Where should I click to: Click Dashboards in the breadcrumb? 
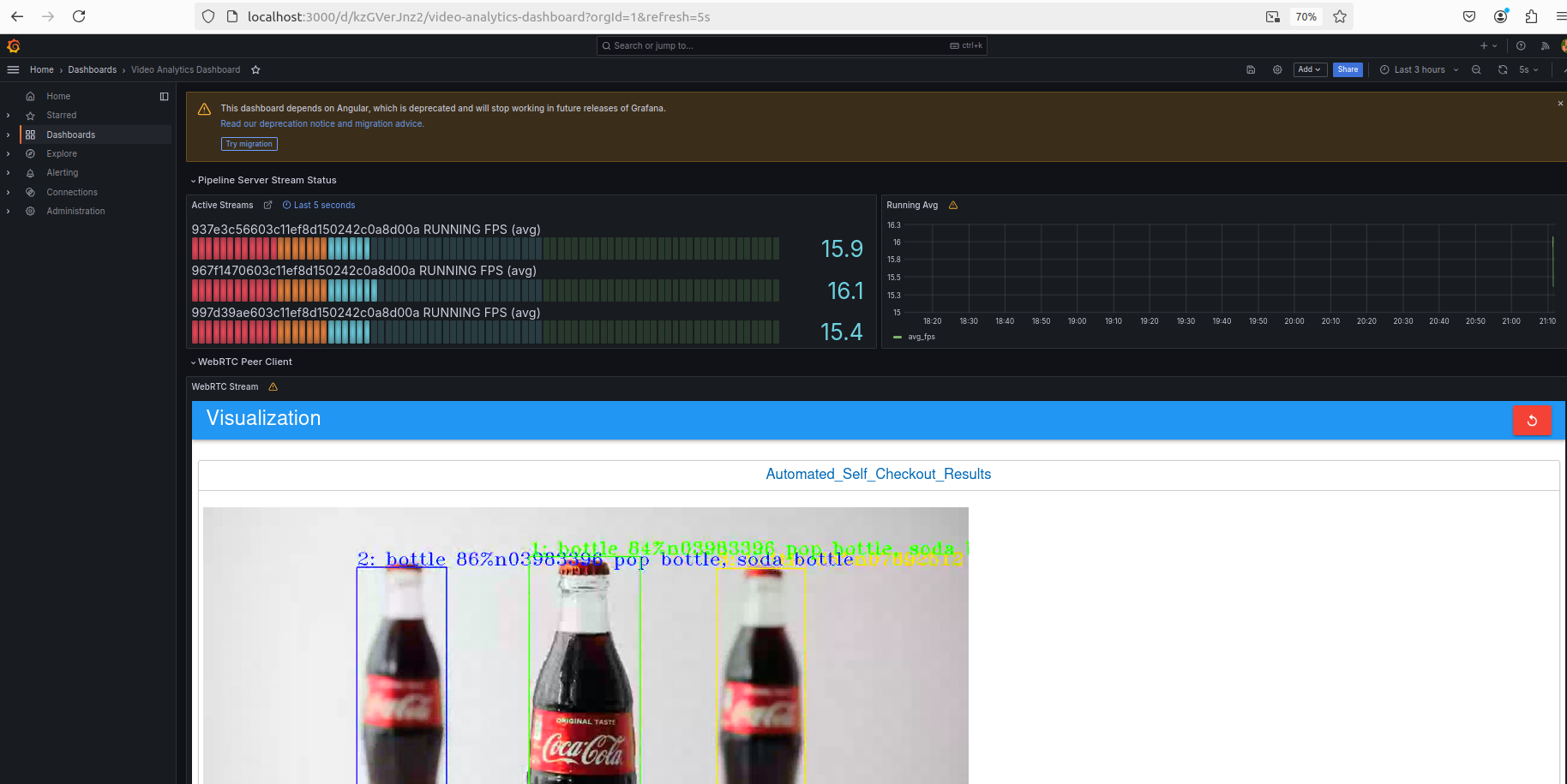92,70
